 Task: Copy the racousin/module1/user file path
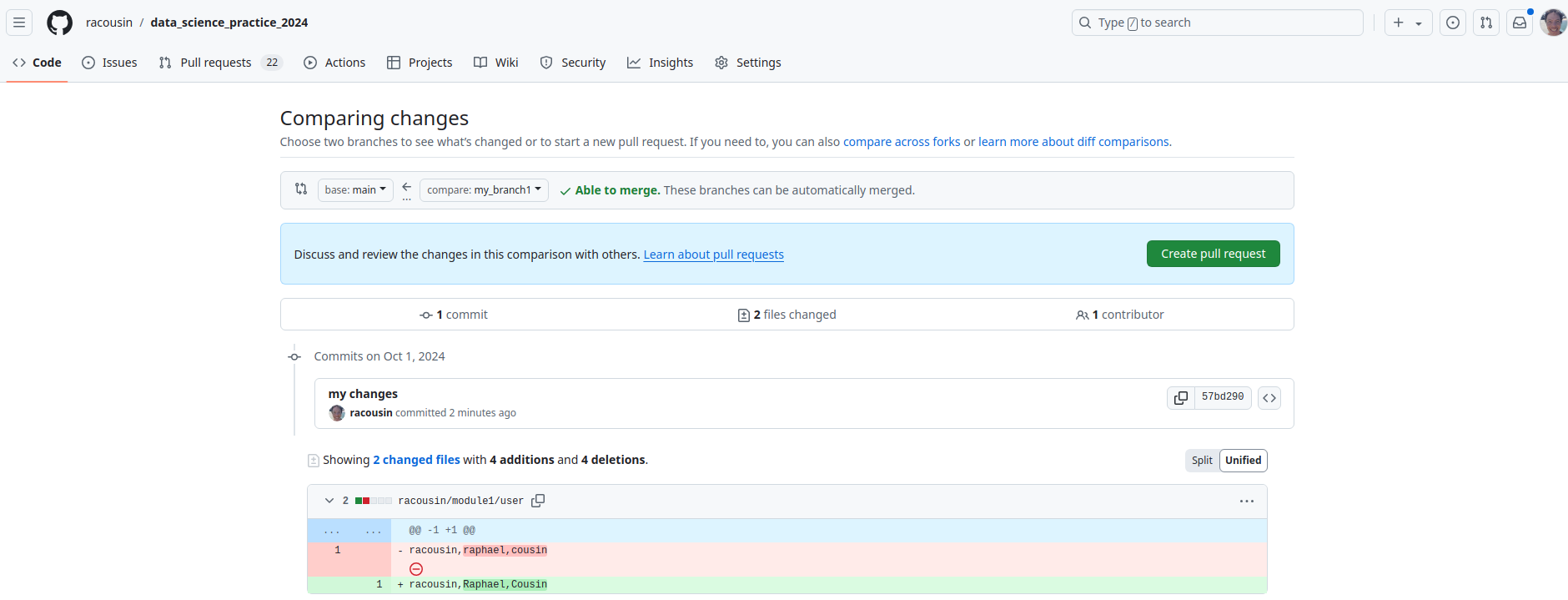tap(538, 501)
